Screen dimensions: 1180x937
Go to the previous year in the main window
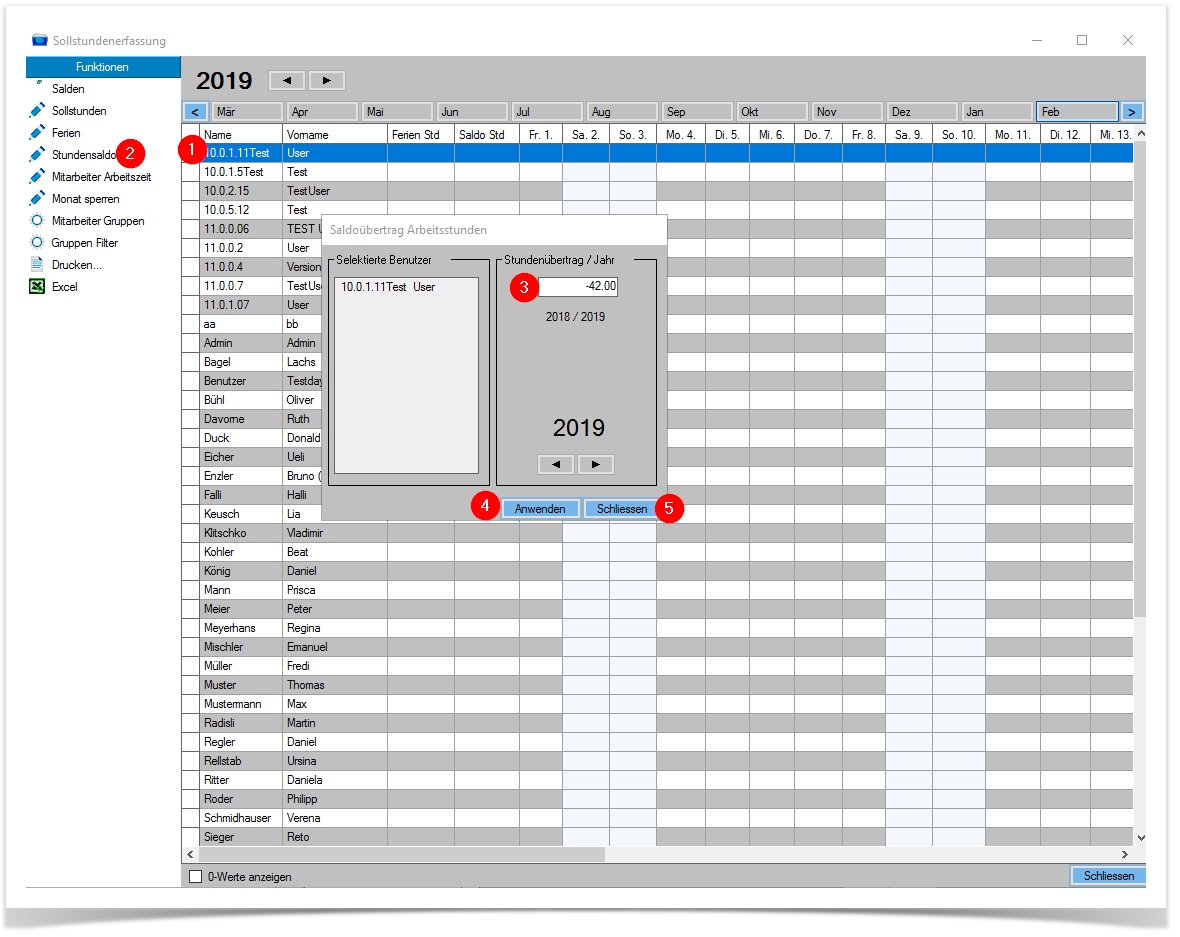tap(287, 81)
